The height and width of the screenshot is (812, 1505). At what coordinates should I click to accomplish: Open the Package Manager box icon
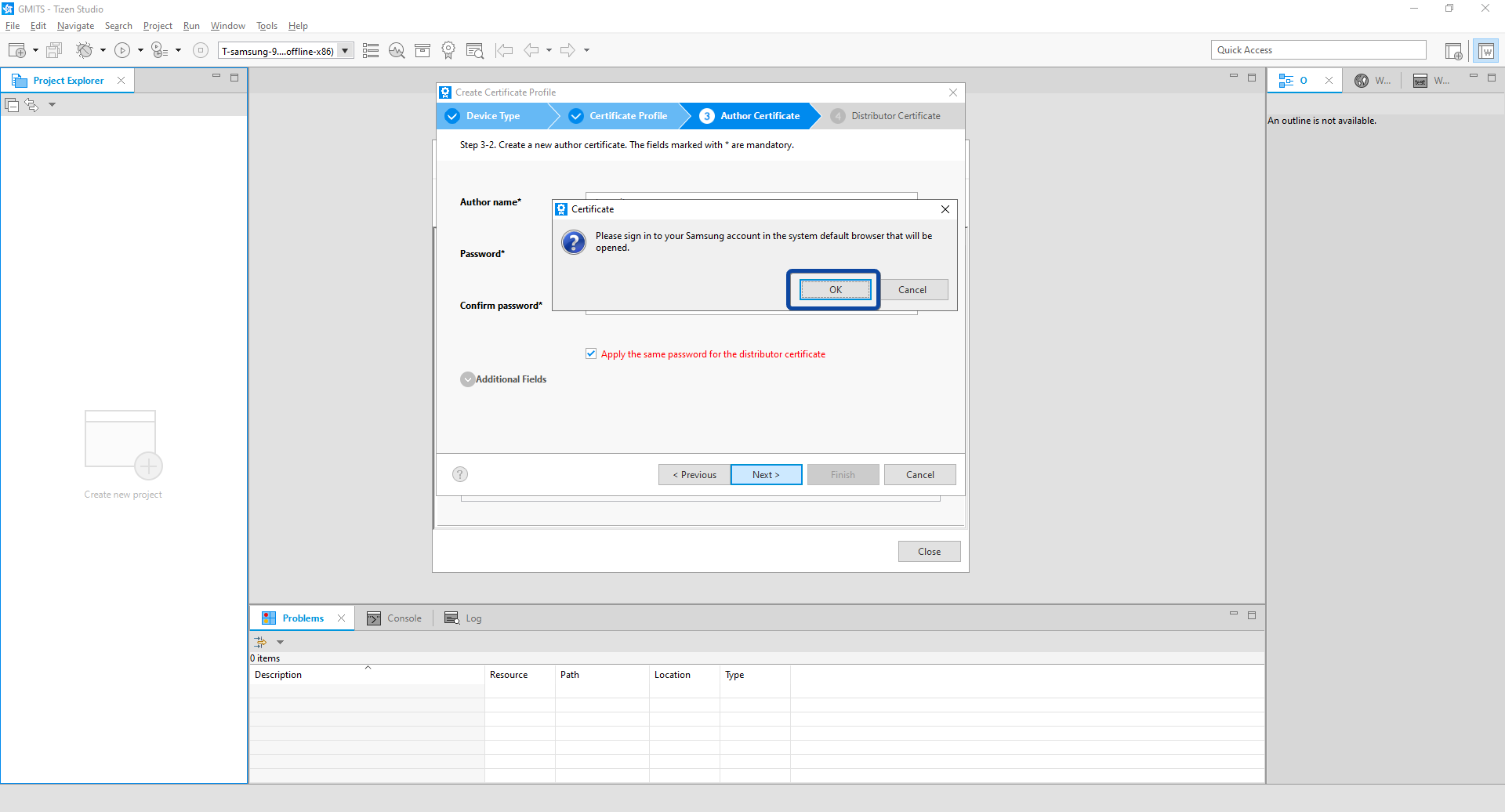click(x=422, y=51)
